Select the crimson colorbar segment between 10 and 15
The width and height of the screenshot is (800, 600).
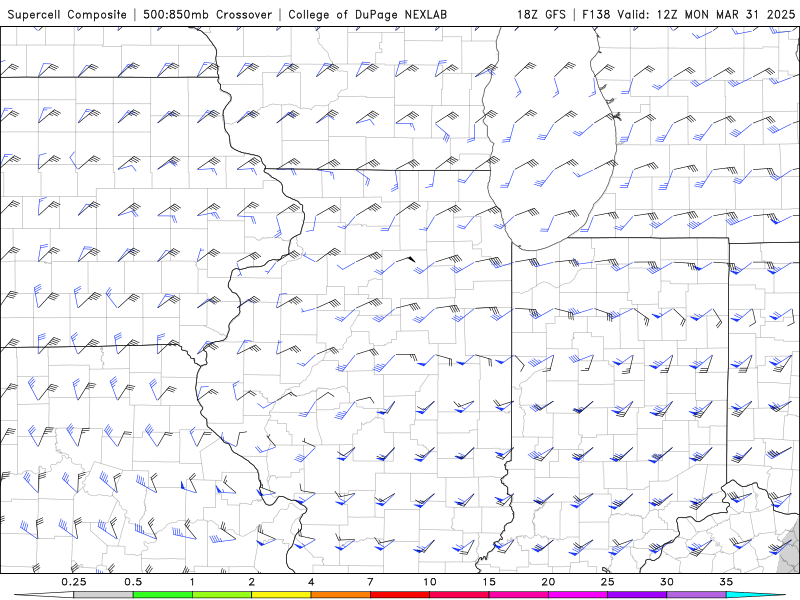point(459,595)
